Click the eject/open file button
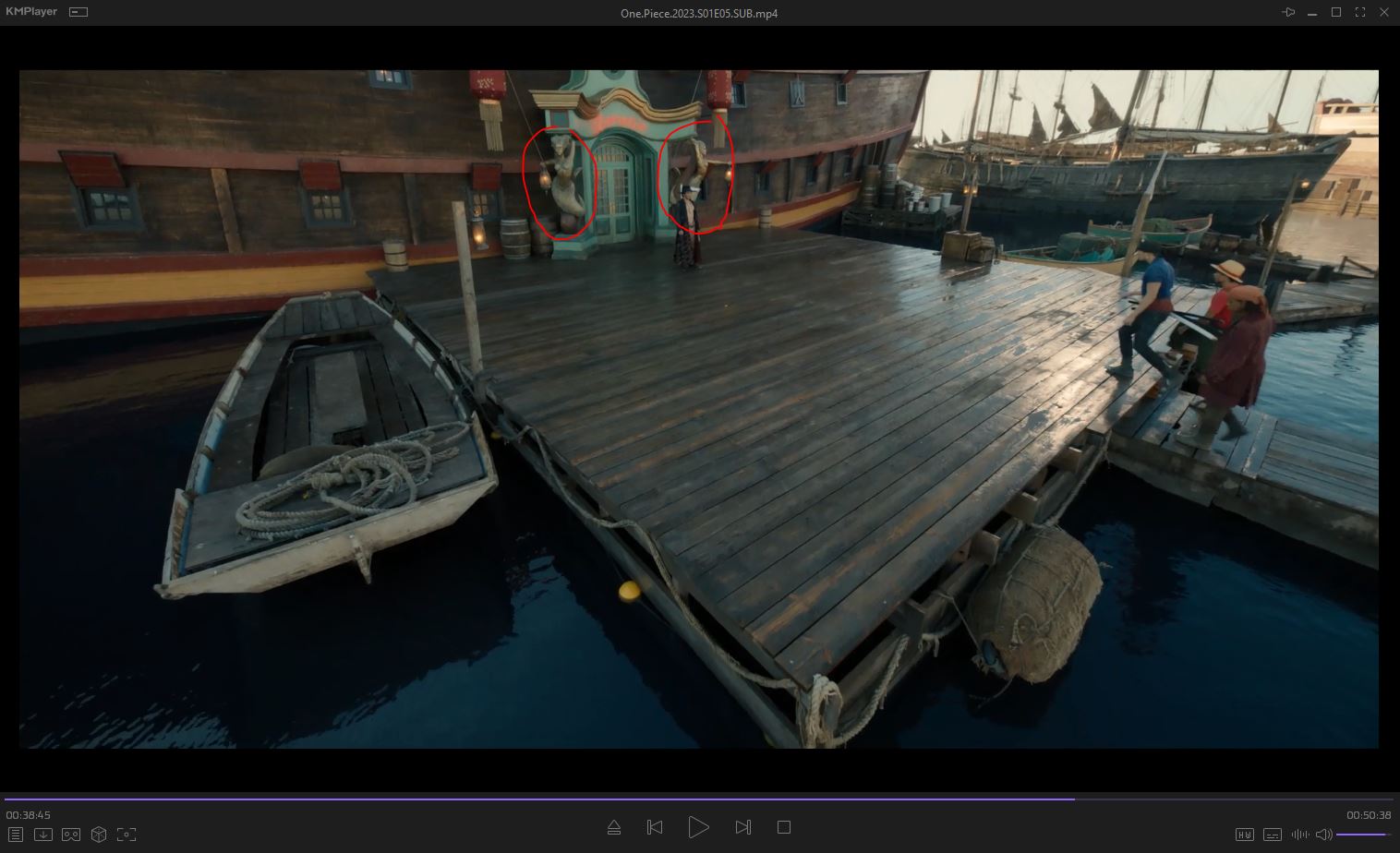The height and width of the screenshot is (853, 1400). [614, 827]
